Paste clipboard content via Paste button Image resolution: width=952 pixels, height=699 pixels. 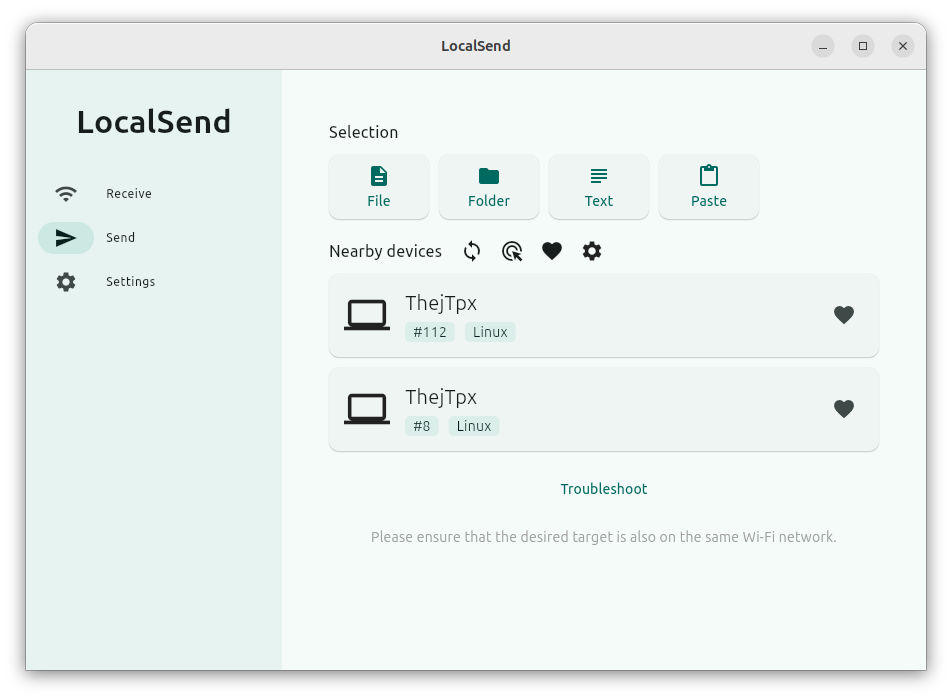(709, 186)
